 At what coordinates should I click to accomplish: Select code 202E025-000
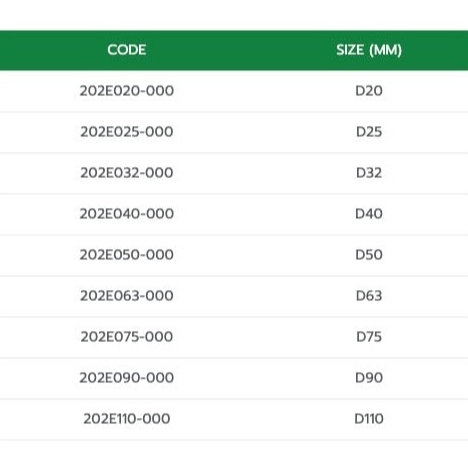coord(127,132)
